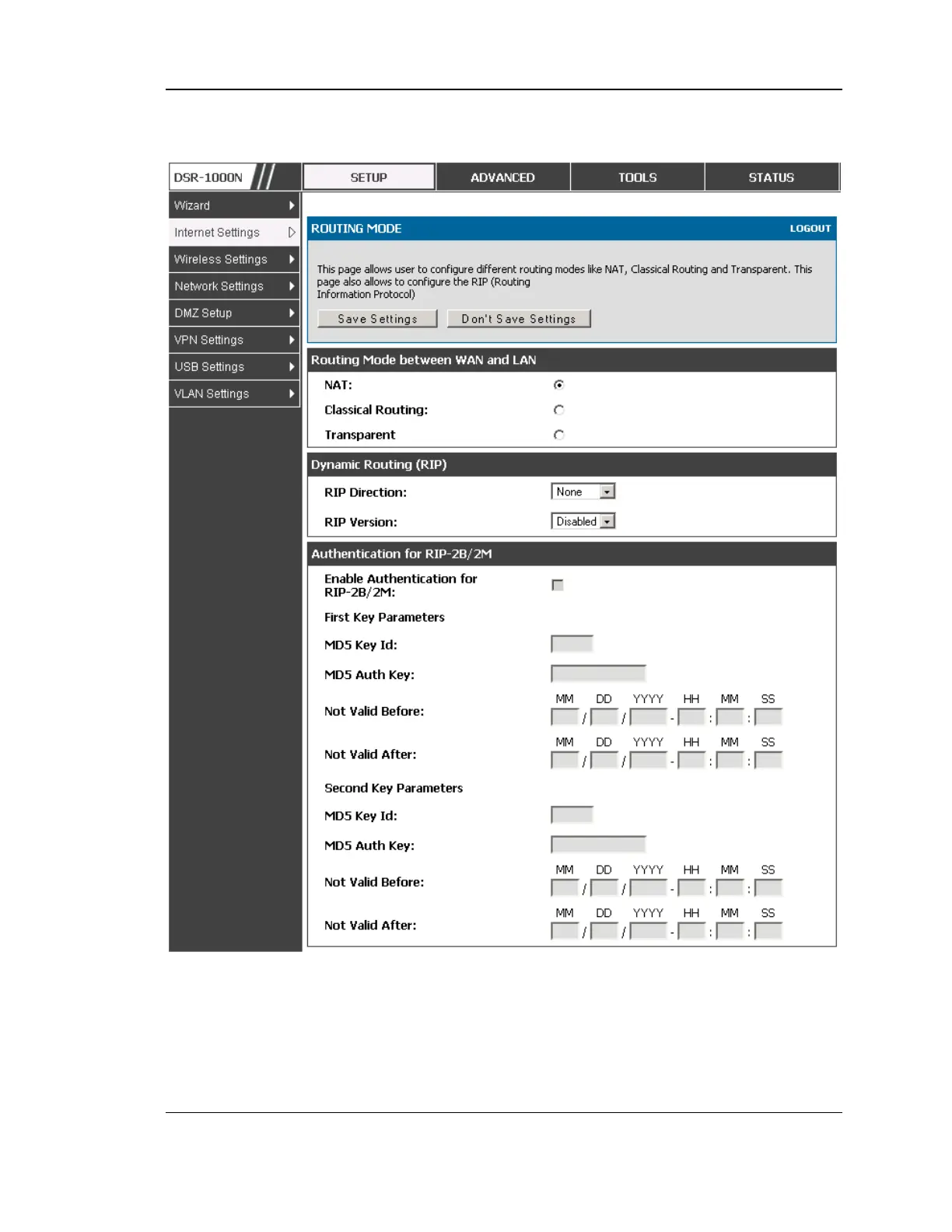The image size is (952, 1232).
Task: Click Second Key Not Valid After year field
Action: pyautogui.click(x=649, y=931)
